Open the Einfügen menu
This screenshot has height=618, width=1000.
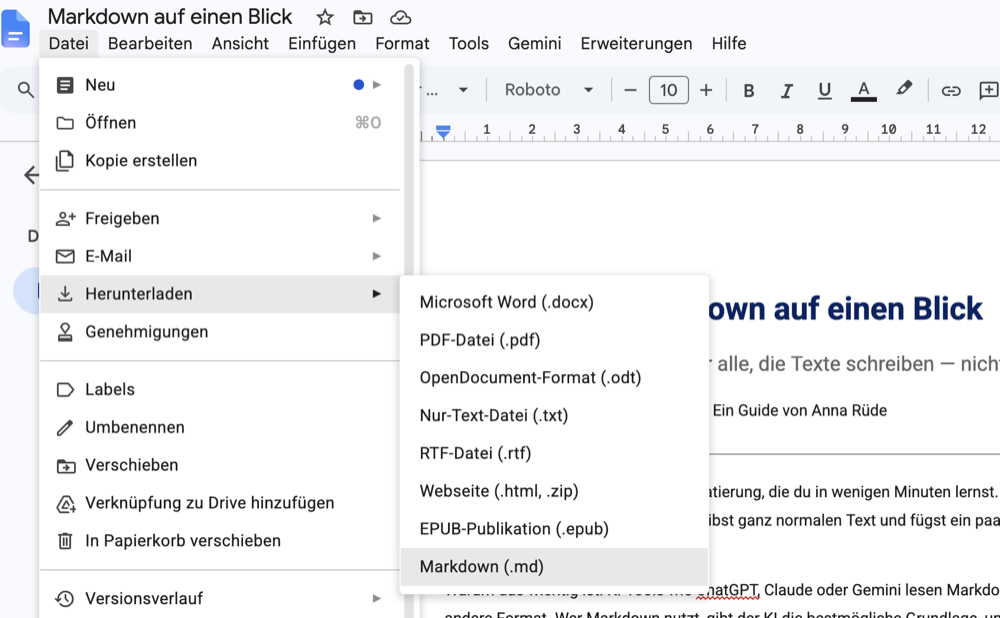coord(322,43)
